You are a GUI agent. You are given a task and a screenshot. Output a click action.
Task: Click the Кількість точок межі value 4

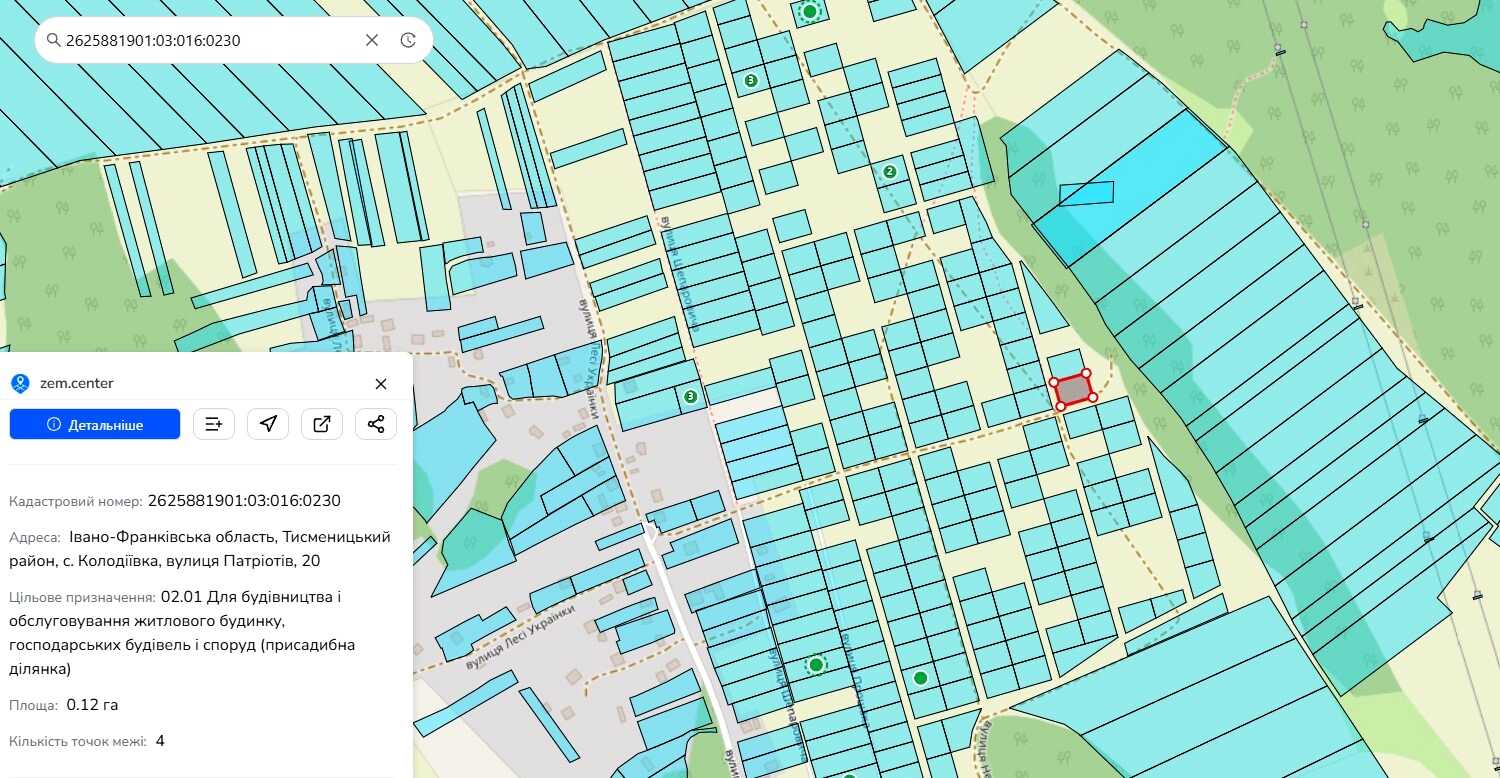[160, 741]
